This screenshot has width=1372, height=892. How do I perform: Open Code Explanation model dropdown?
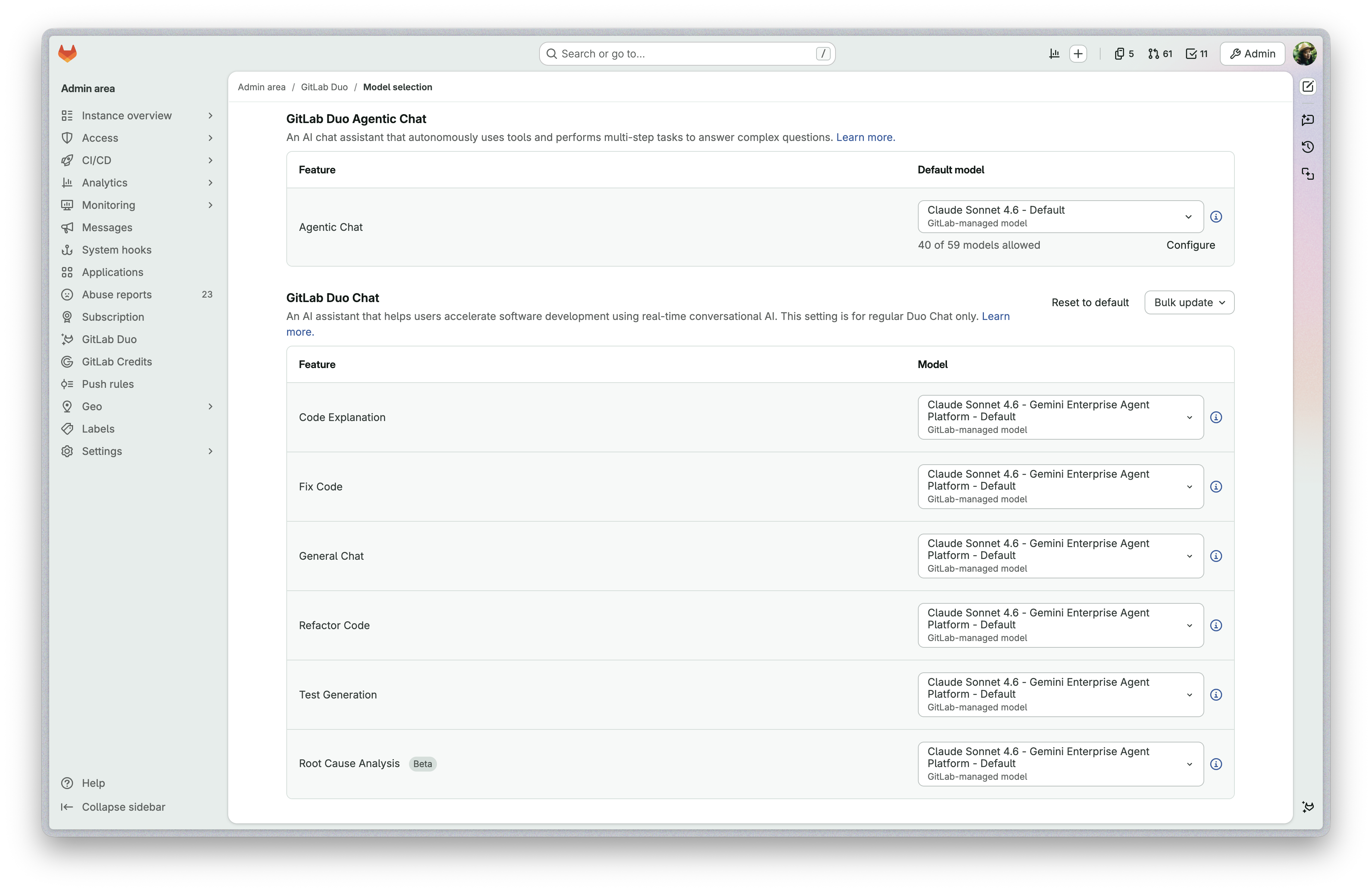[x=1060, y=417]
